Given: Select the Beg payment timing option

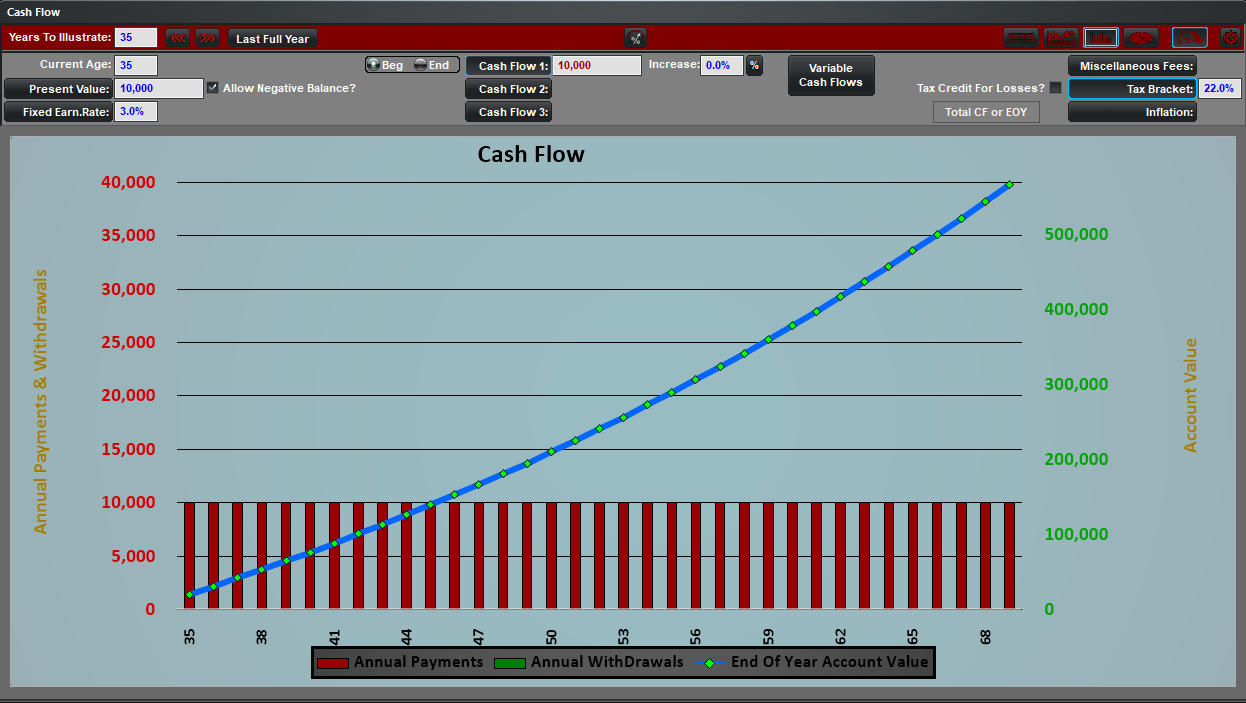Looking at the screenshot, I should pyautogui.click(x=385, y=65).
